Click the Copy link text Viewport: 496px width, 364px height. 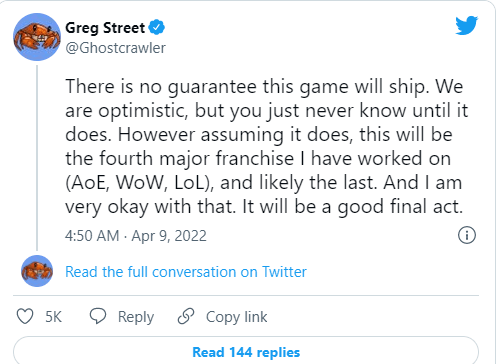coord(236,317)
